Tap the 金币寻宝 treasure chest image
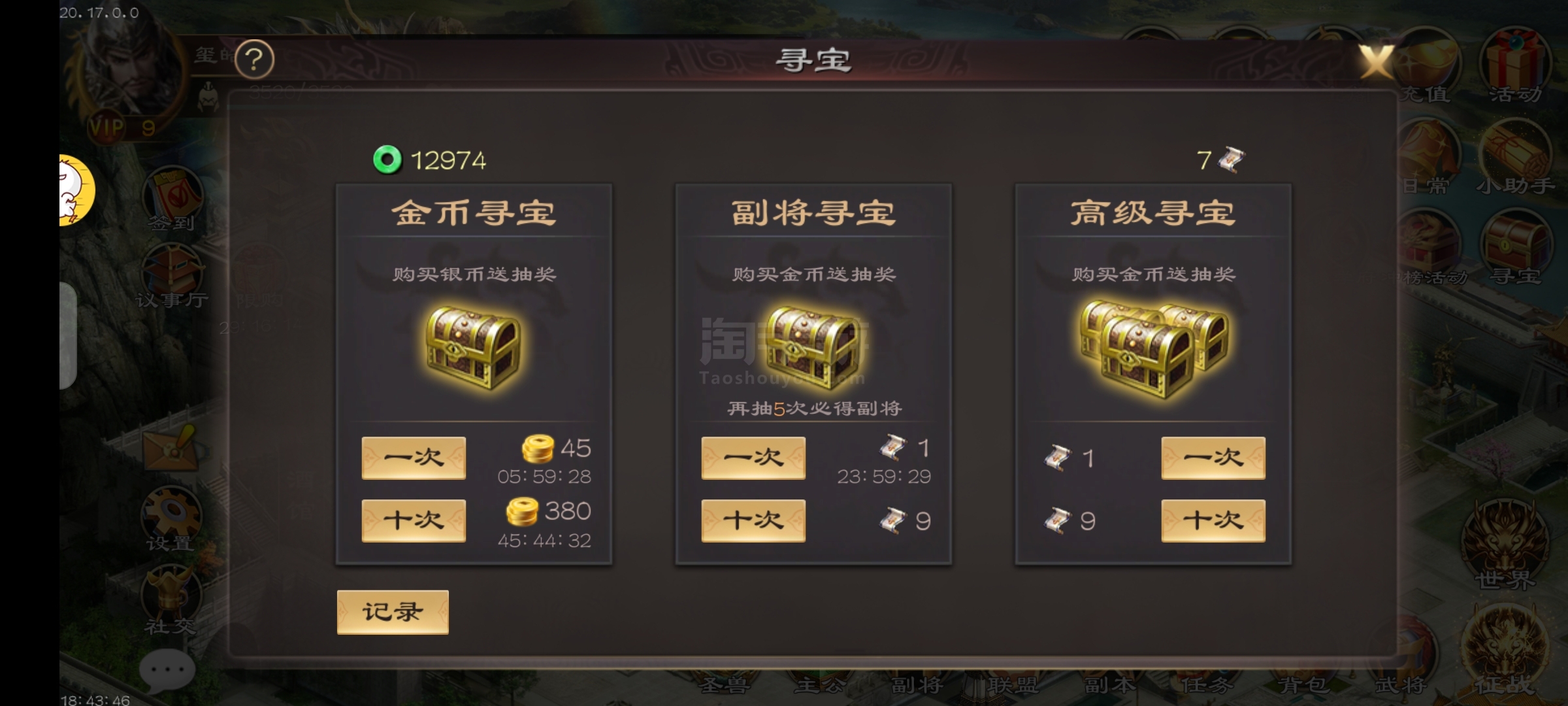The image size is (1568, 706). [x=474, y=348]
